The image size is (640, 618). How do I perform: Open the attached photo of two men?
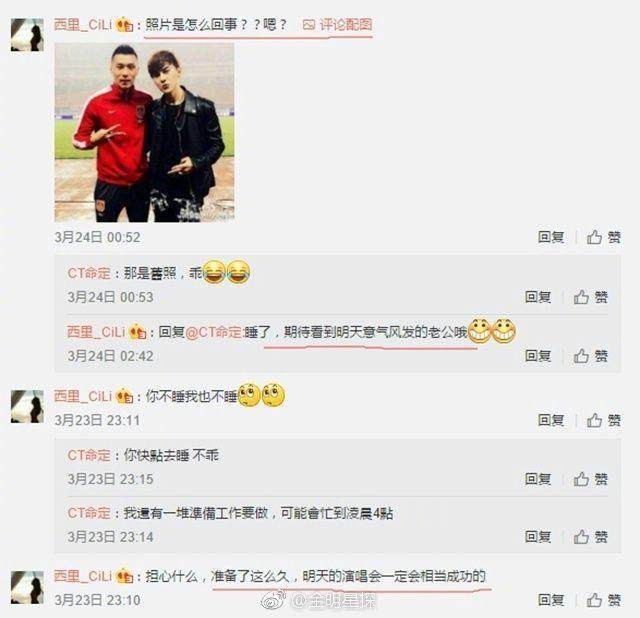click(144, 132)
